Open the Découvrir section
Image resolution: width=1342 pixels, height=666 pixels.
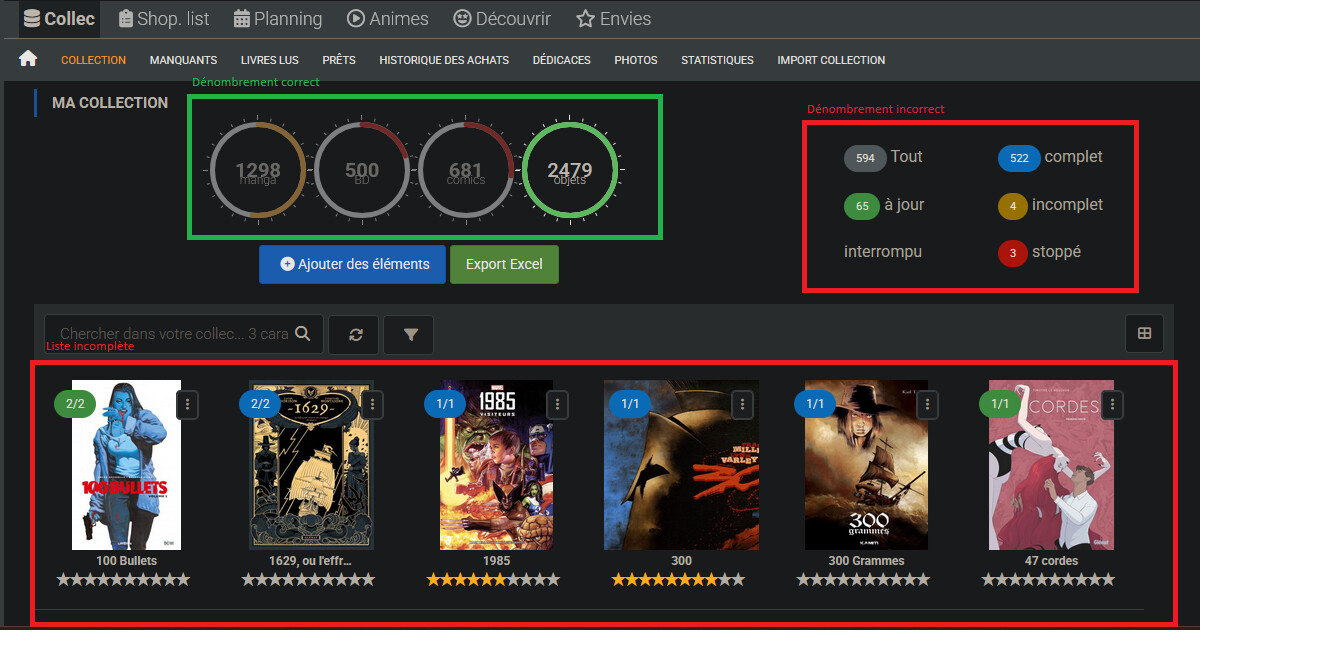click(x=502, y=19)
